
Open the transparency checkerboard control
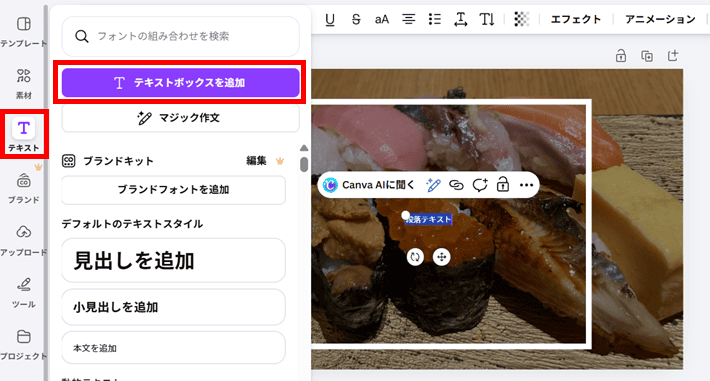point(522,19)
